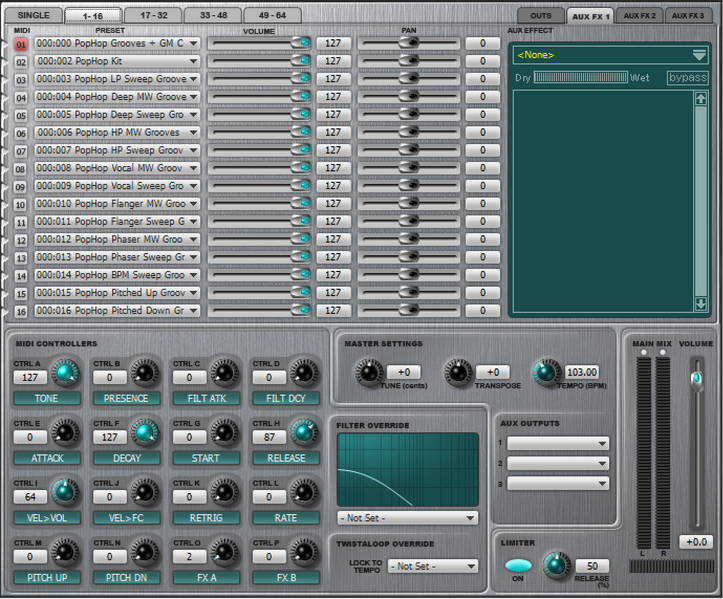Select MIDI channel 01 button
The height and width of the screenshot is (599, 723).
click(x=21, y=45)
